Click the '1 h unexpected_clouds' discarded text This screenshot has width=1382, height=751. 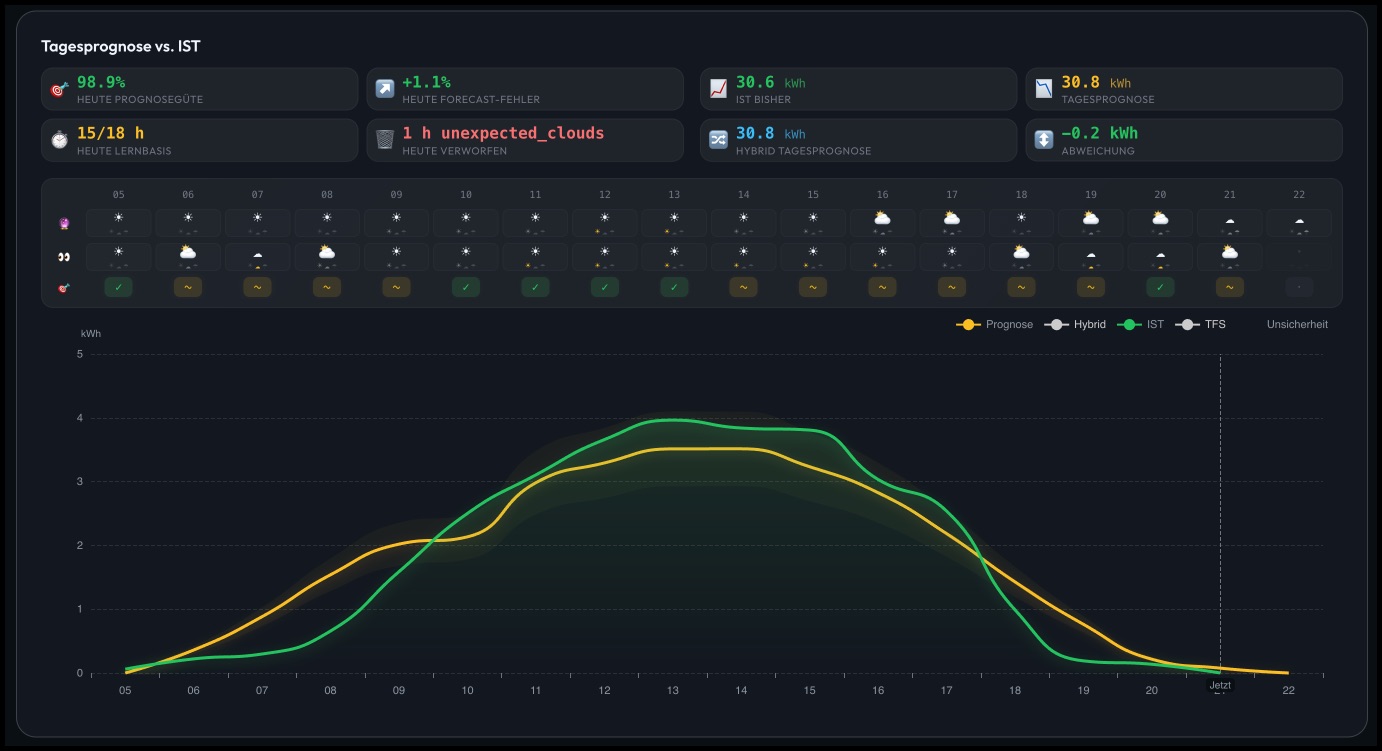pos(503,133)
